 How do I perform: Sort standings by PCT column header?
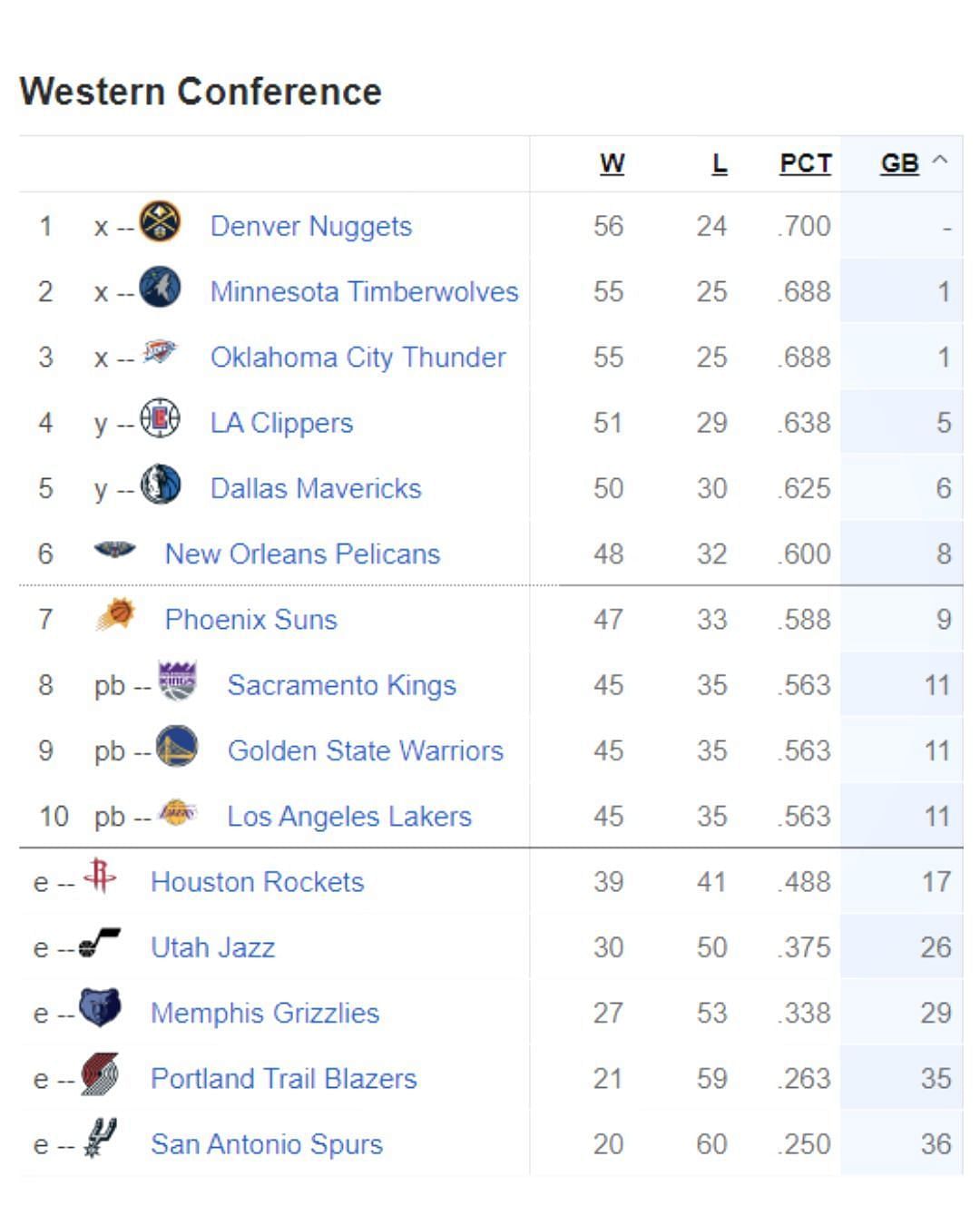[x=805, y=163]
